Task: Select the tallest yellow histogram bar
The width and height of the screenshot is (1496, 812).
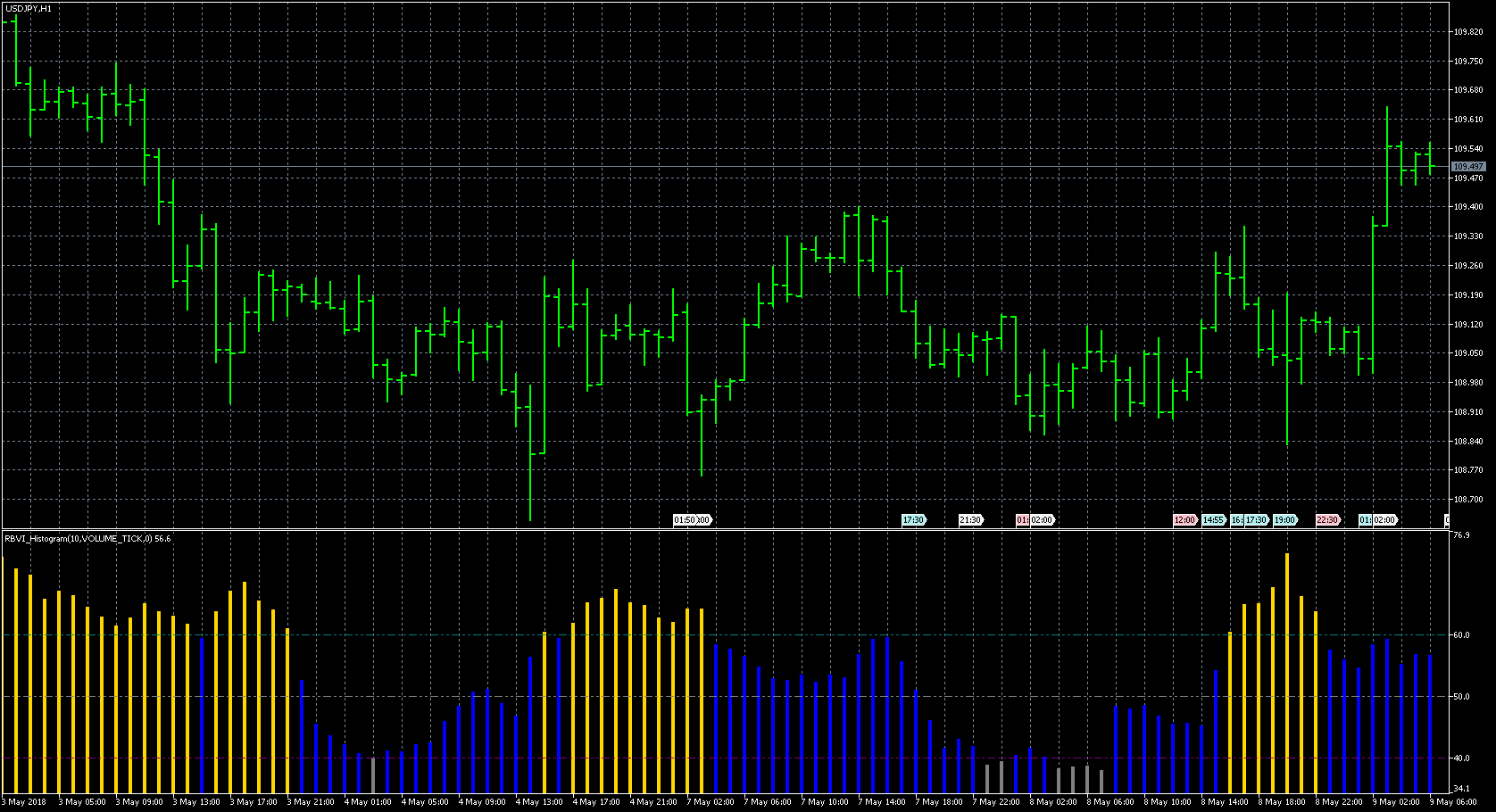Action: click(x=1287, y=669)
